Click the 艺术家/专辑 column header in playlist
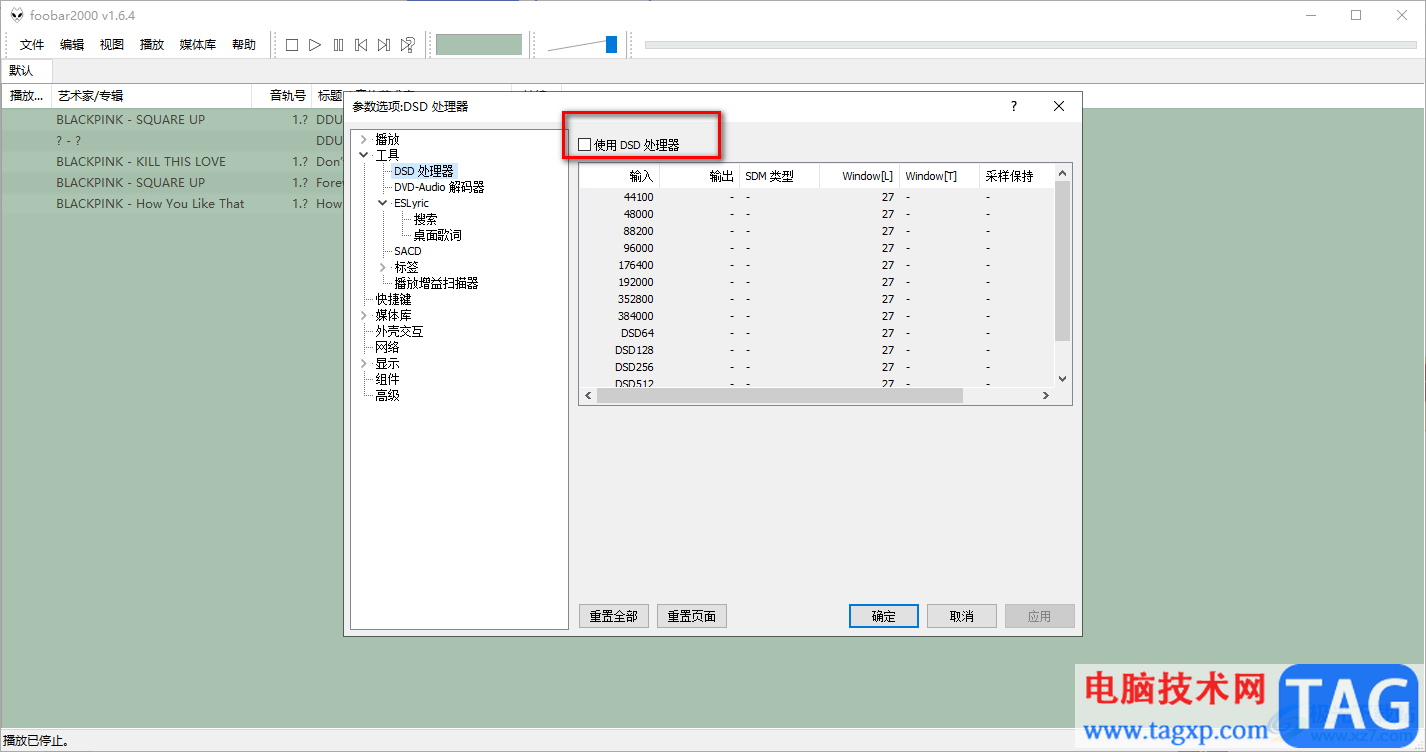The image size is (1426, 752). coord(151,96)
